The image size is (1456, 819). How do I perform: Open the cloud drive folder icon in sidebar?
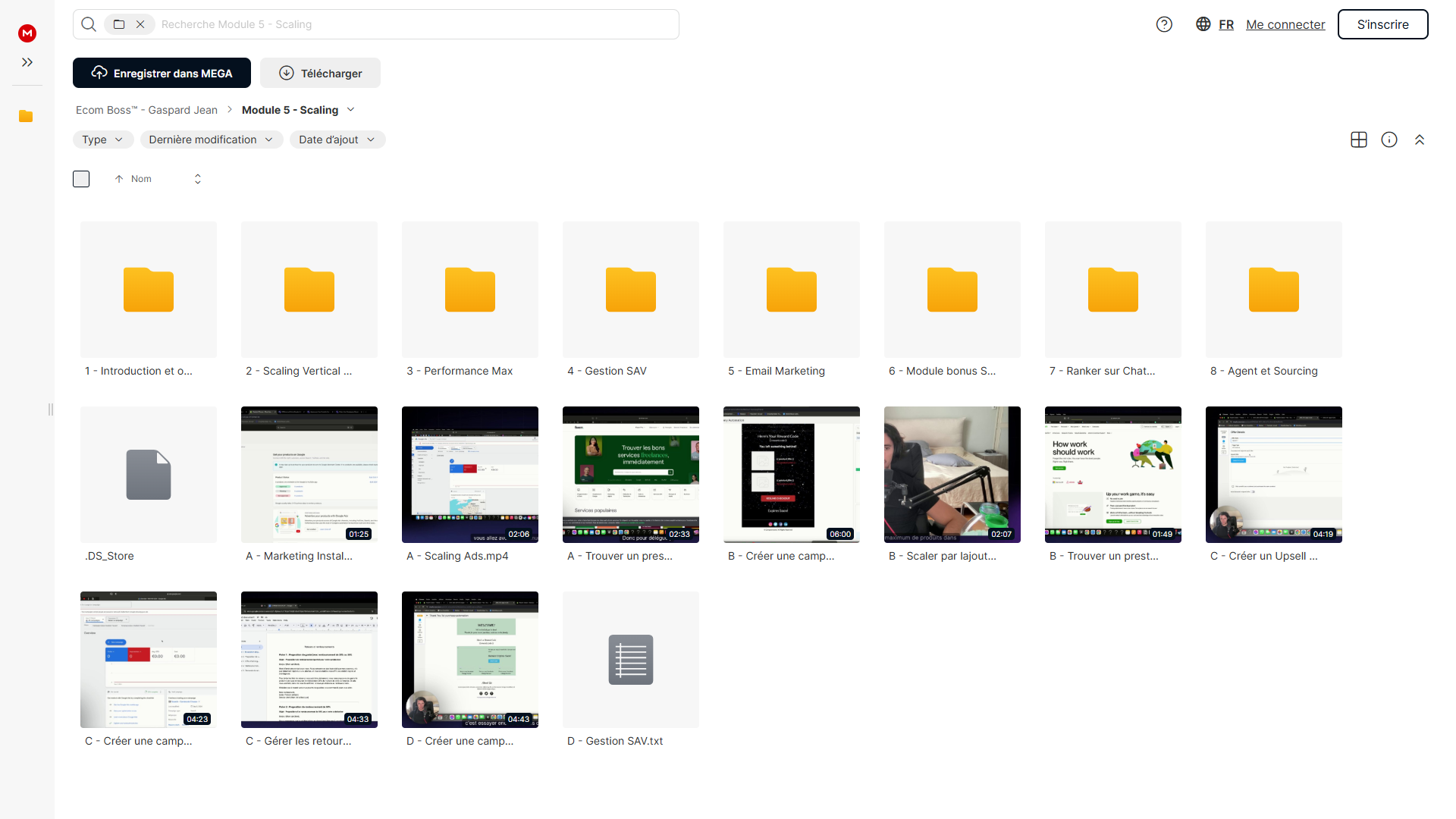pos(26,116)
